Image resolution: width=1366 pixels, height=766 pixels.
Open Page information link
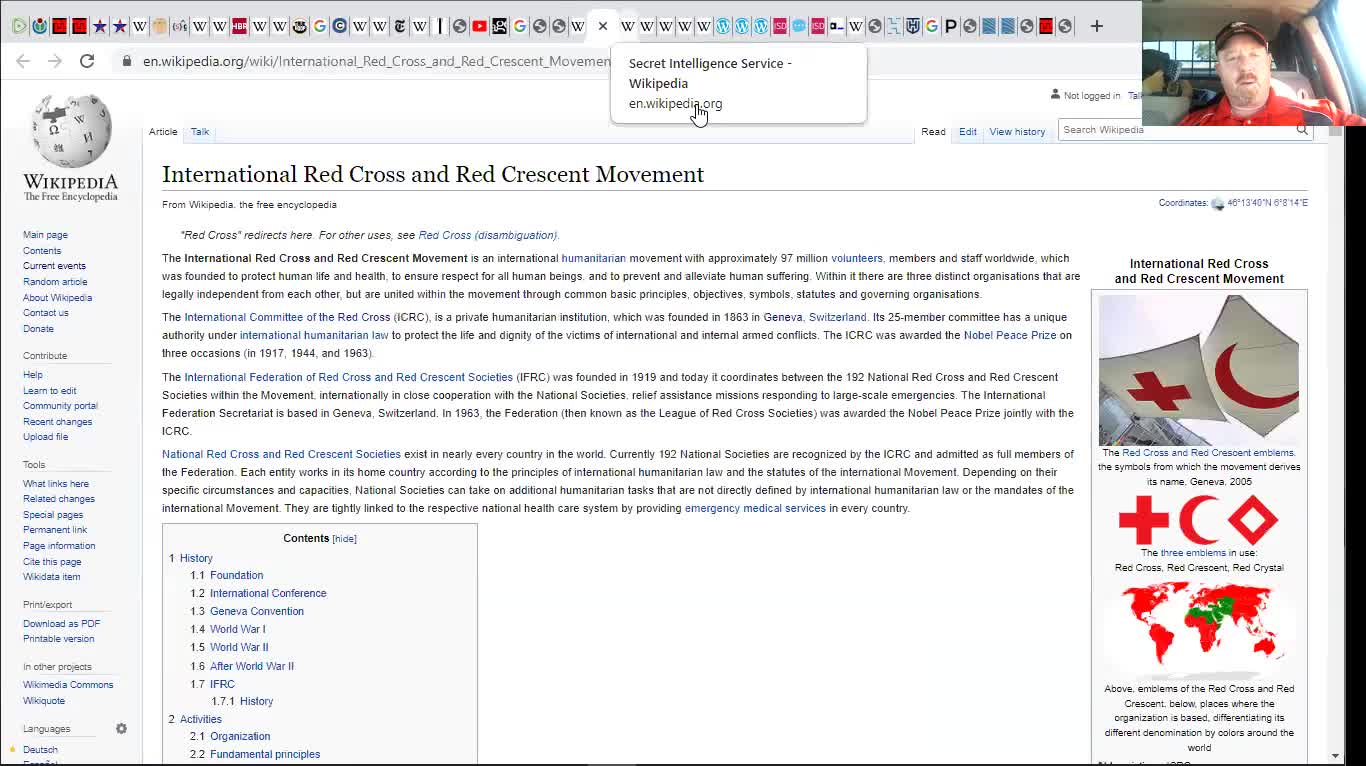coord(59,546)
